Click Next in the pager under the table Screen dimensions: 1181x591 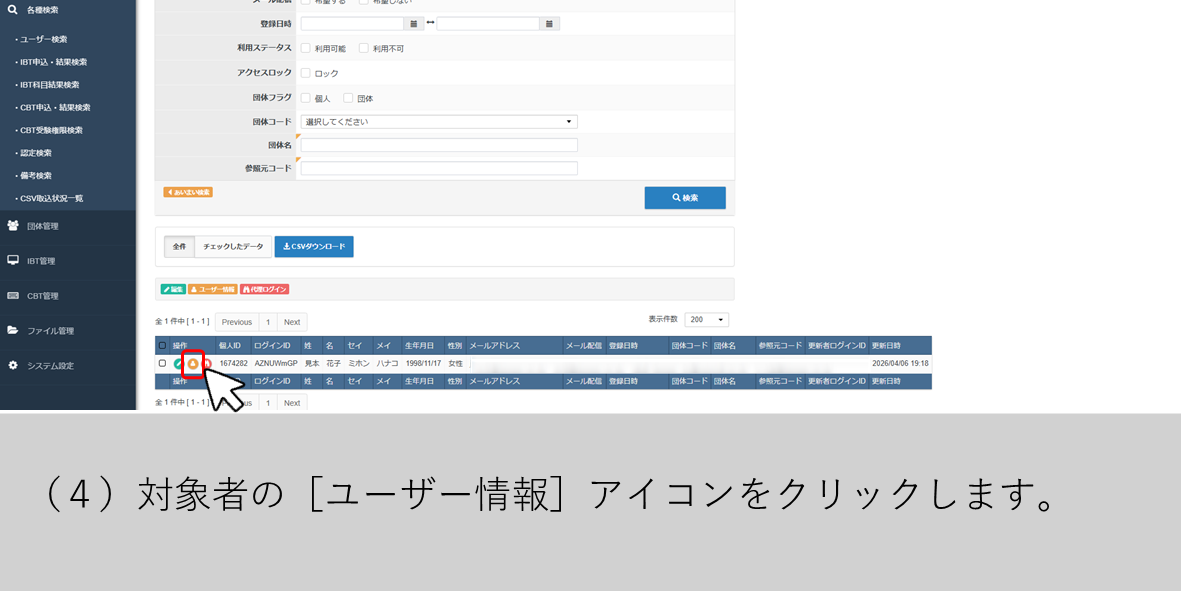(x=292, y=403)
